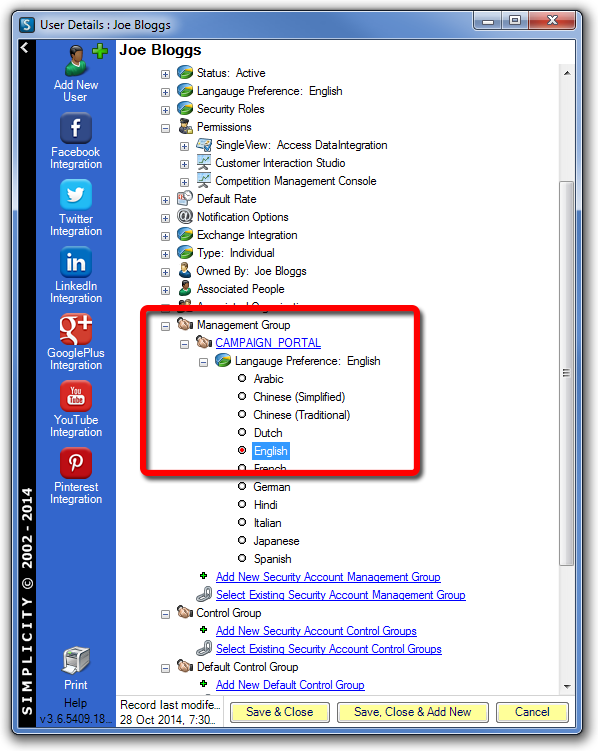Open Pinterest Integration icon
Screen dimensions: 598x751
pyautogui.click(x=76, y=463)
